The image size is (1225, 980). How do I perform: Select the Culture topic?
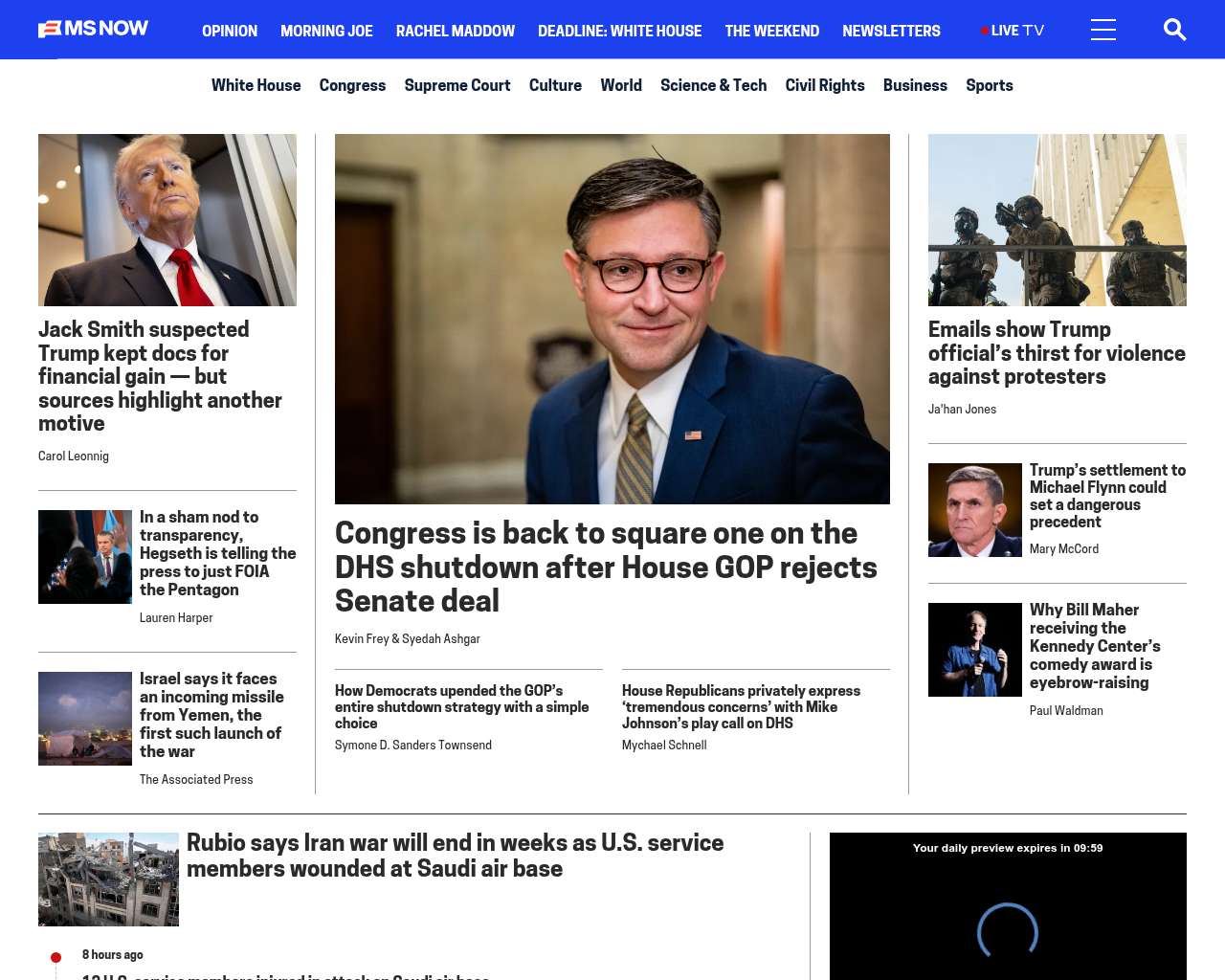(x=555, y=85)
